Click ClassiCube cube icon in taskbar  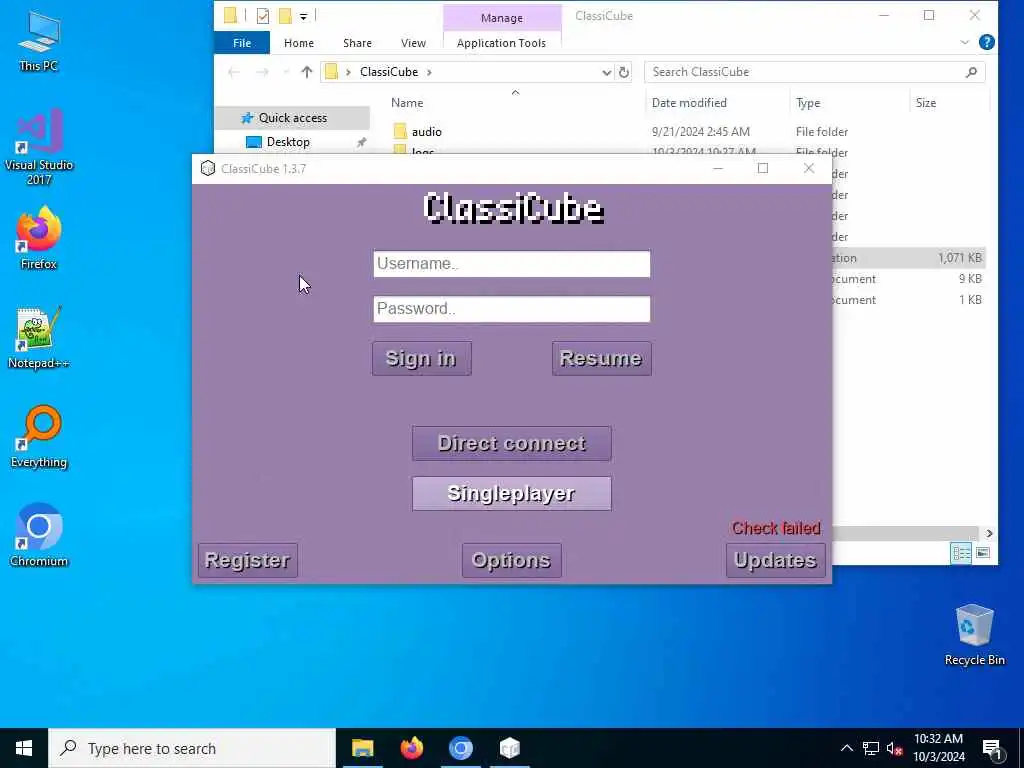(x=509, y=748)
